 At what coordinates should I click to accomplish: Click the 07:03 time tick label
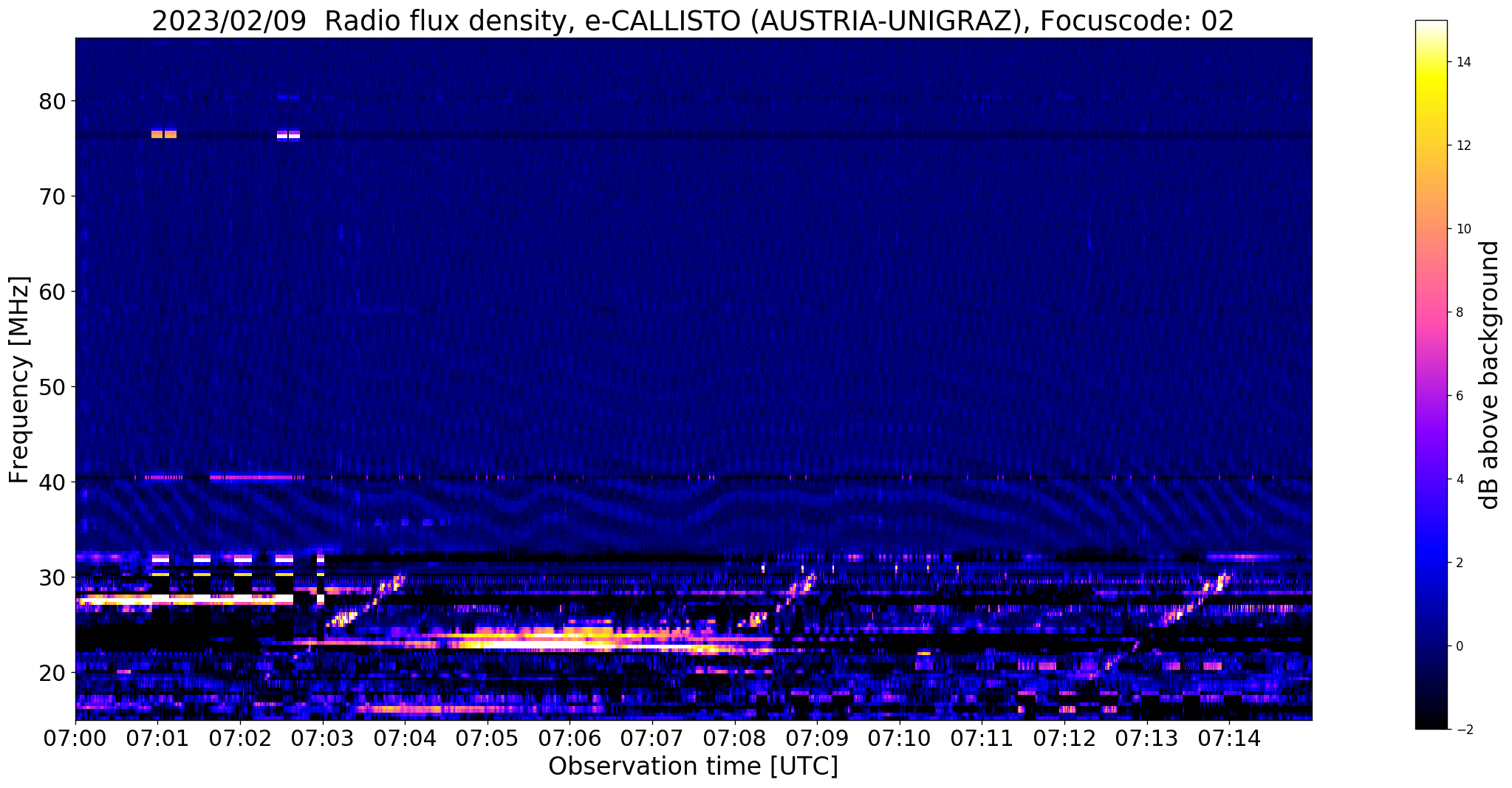click(x=323, y=738)
